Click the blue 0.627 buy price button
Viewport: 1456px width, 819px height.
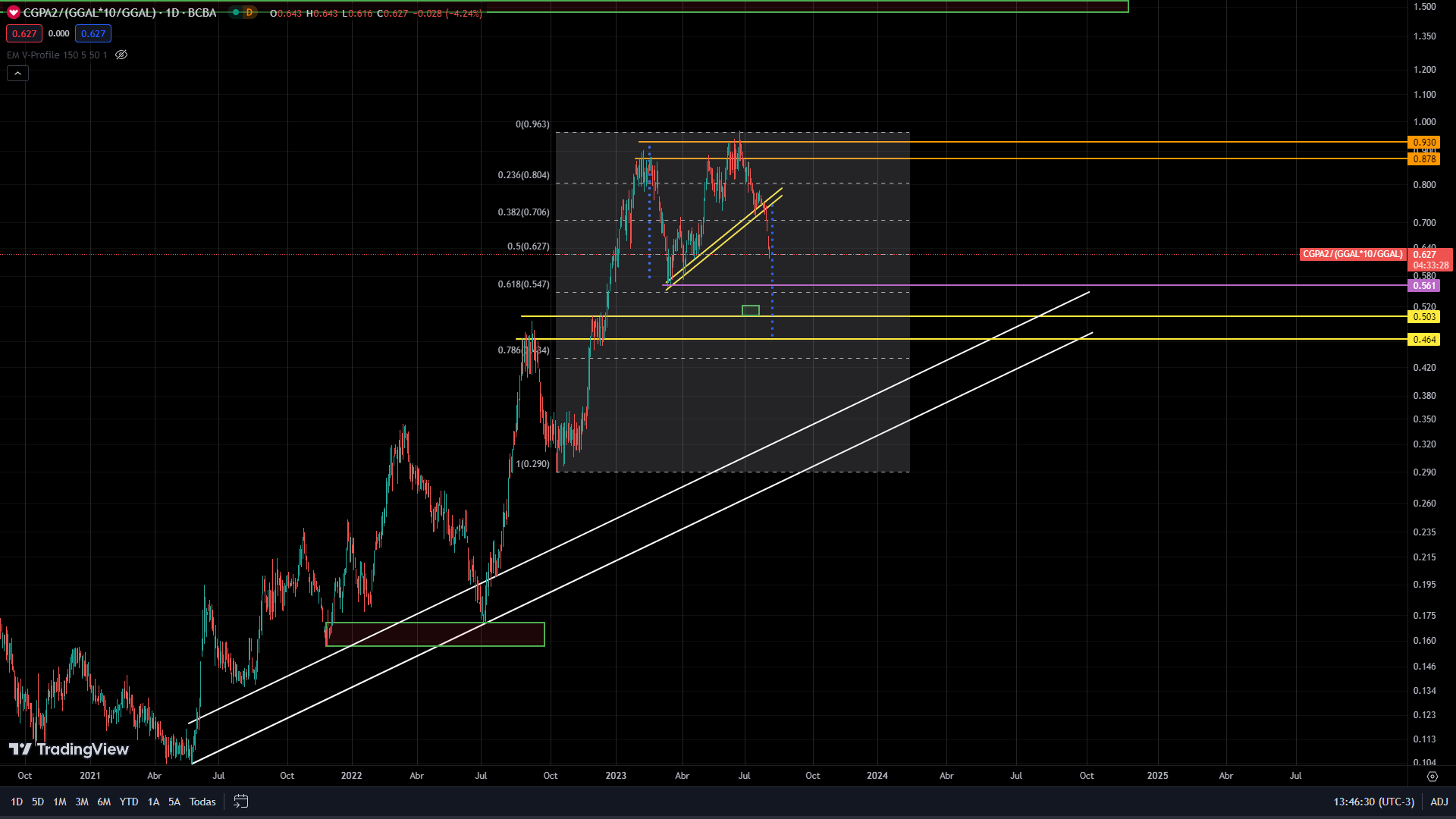pos(93,33)
